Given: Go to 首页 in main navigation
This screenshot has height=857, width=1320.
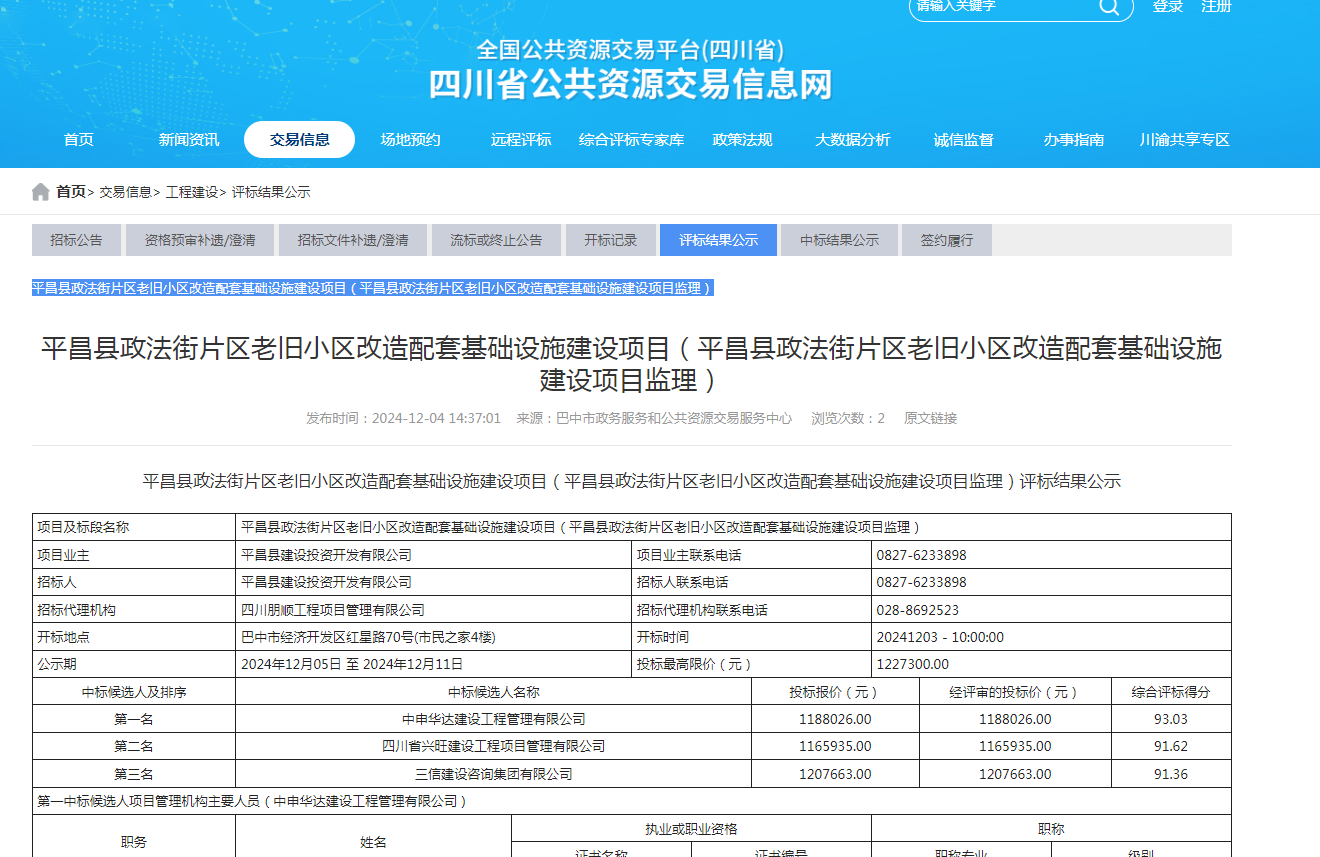Looking at the screenshot, I should pyautogui.click(x=79, y=140).
